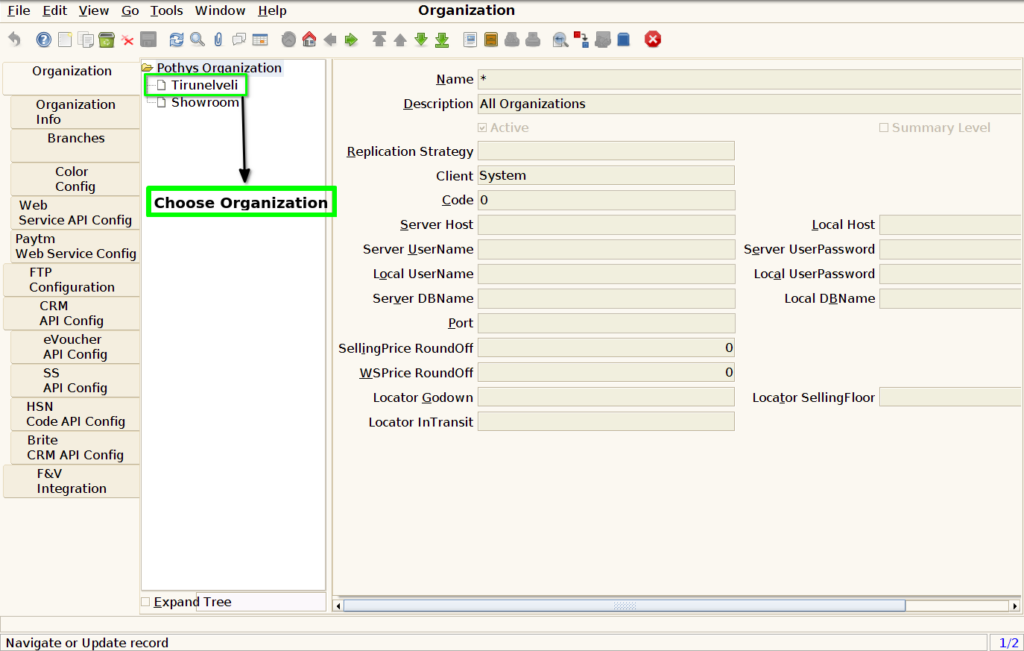
Task: Click the Description field
Action: 750,104
